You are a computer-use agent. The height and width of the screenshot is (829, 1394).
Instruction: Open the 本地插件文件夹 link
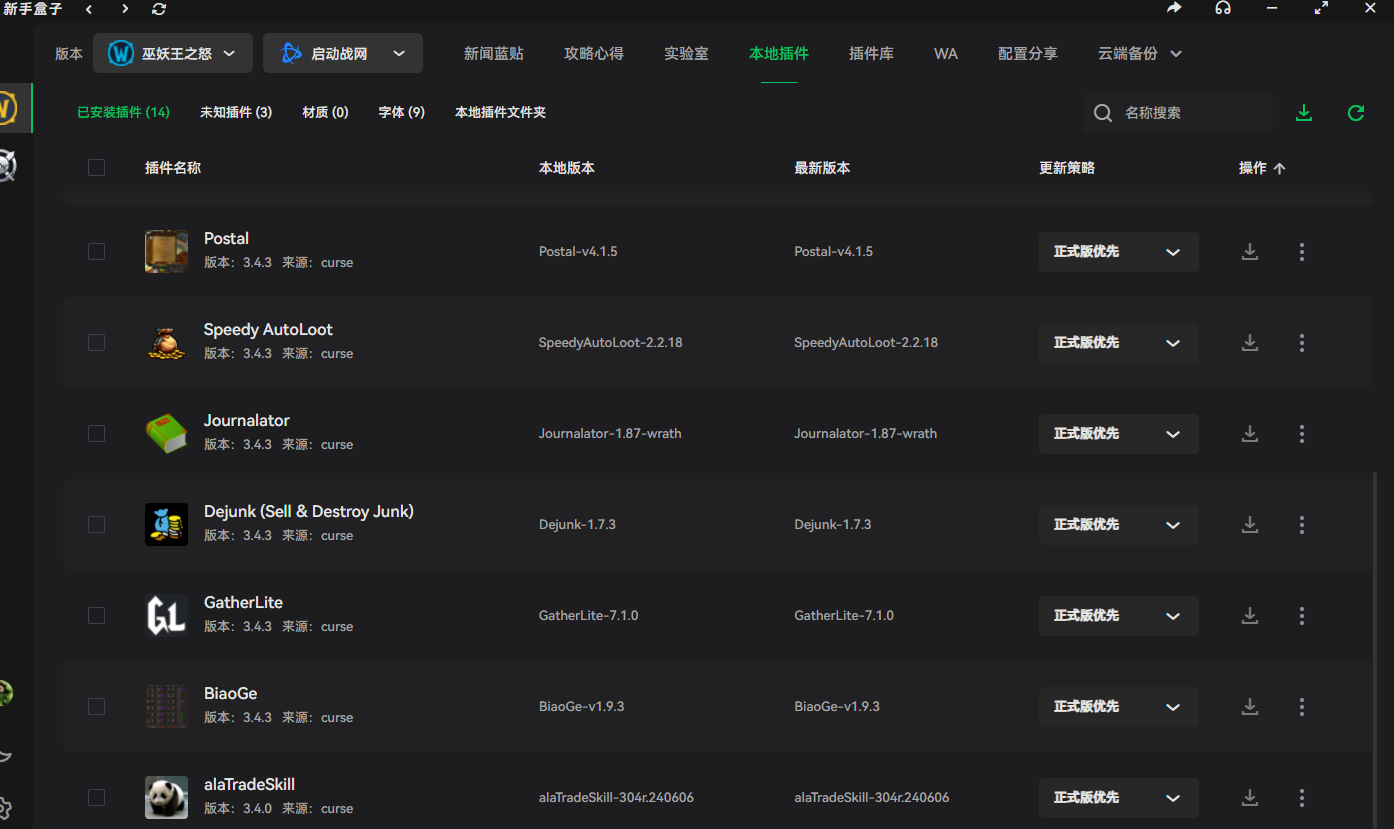coord(501,113)
